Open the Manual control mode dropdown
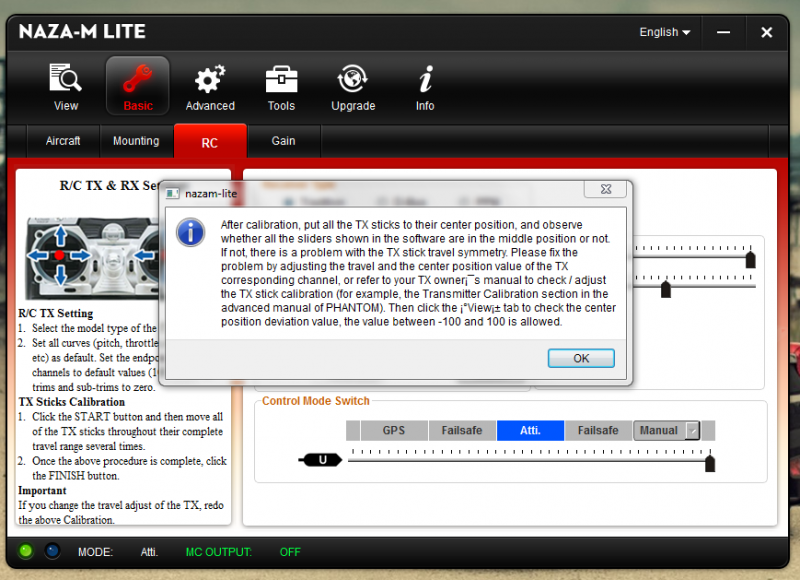This screenshot has width=800, height=580. pyautogui.click(x=692, y=431)
